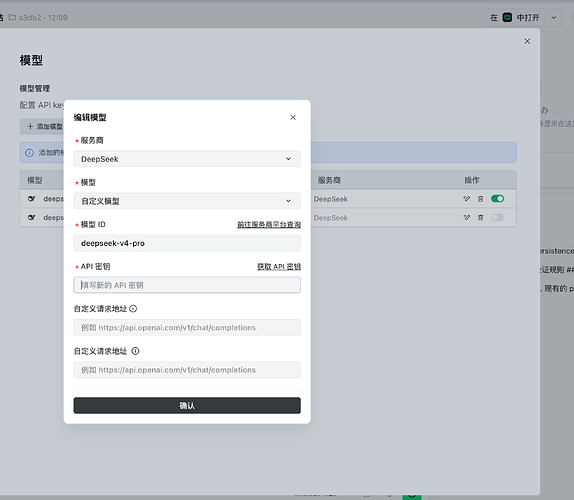The width and height of the screenshot is (574, 500).
Task: Click the 前往服务商平台查询 link
Action: [x=269, y=224]
